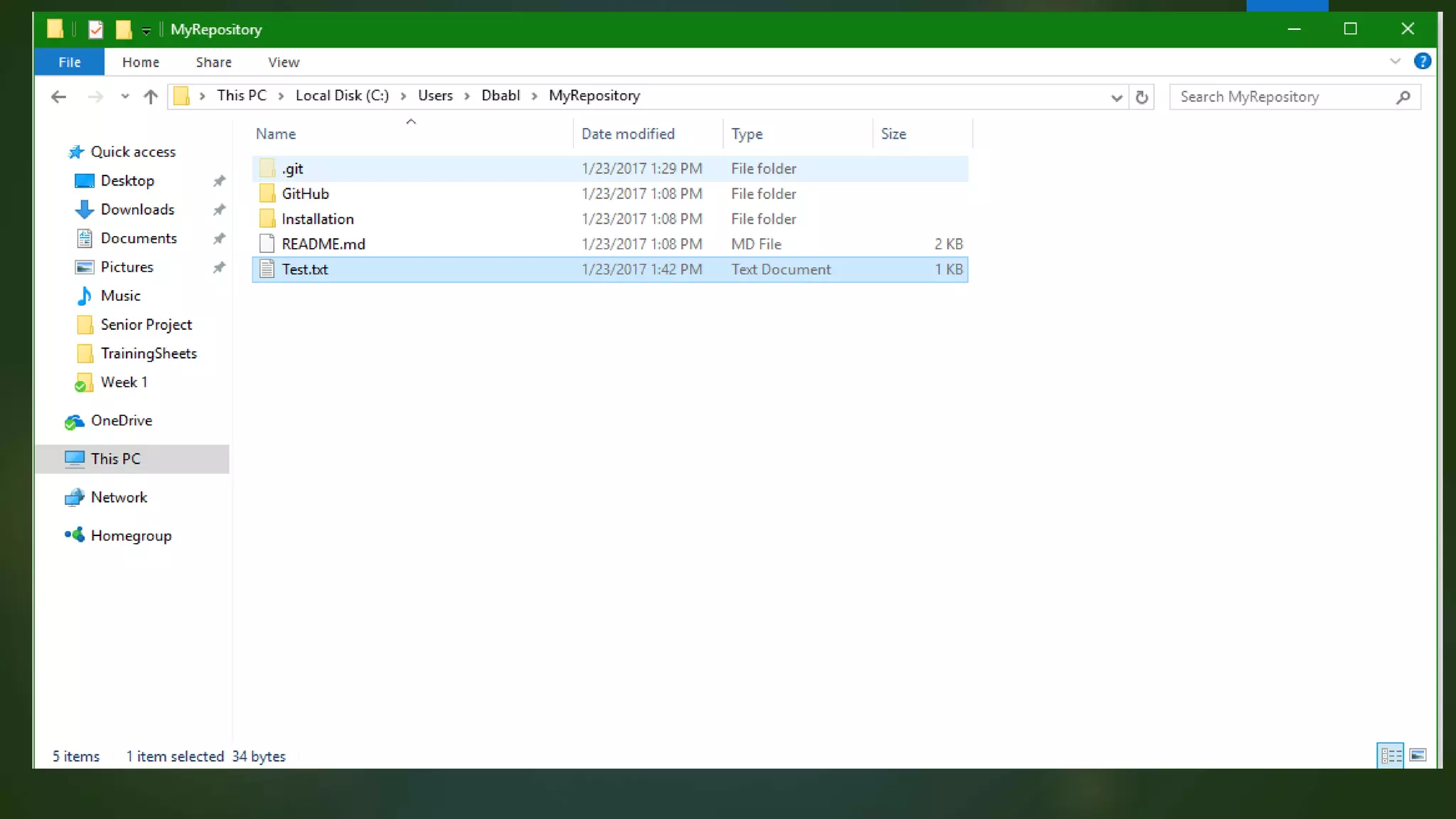Switch to Large icons view layout

tap(1418, 755)
